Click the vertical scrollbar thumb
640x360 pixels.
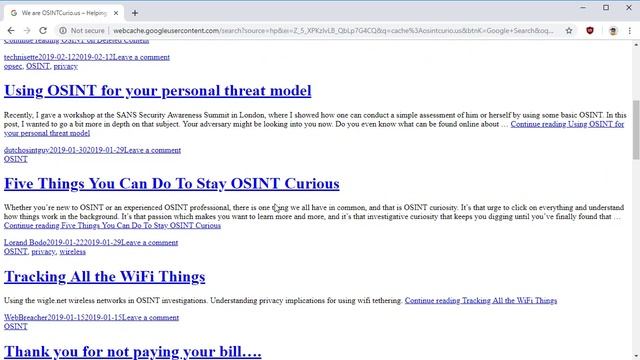(x=636, y=130)
